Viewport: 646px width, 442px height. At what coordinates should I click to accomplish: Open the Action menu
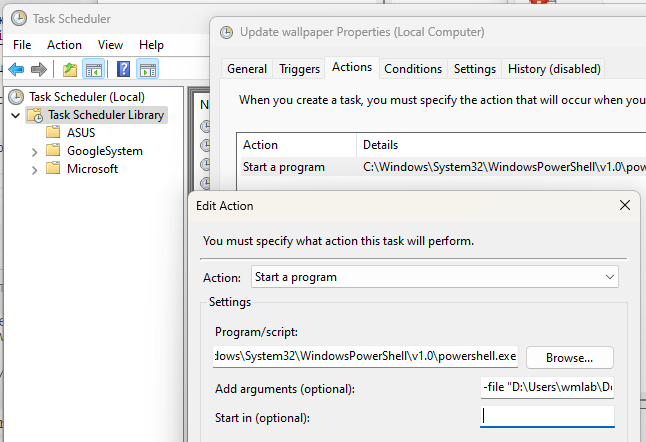pos(64,44)
